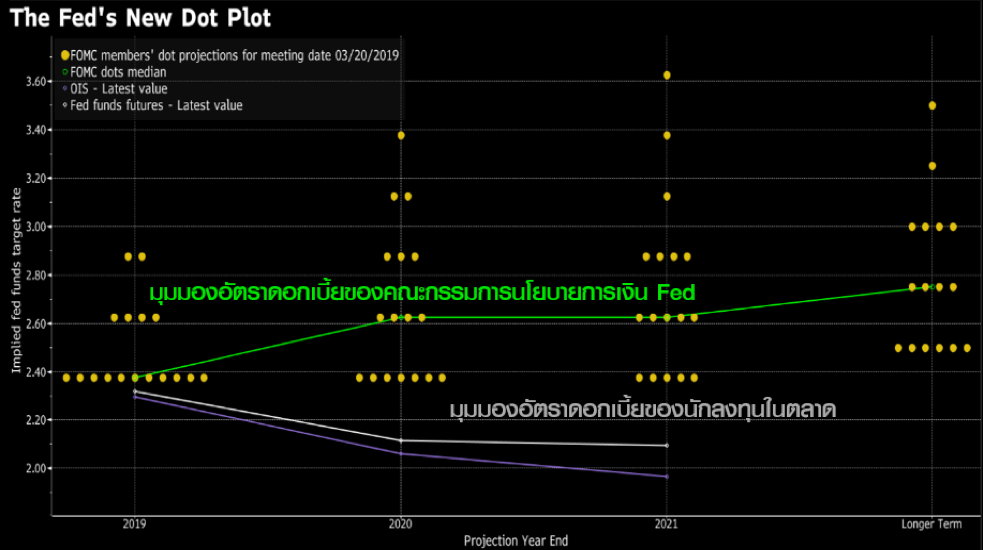Click the 3.60 y-axis tick label
The height and width of the screenshot is (550, 983).
click(36, 81)
